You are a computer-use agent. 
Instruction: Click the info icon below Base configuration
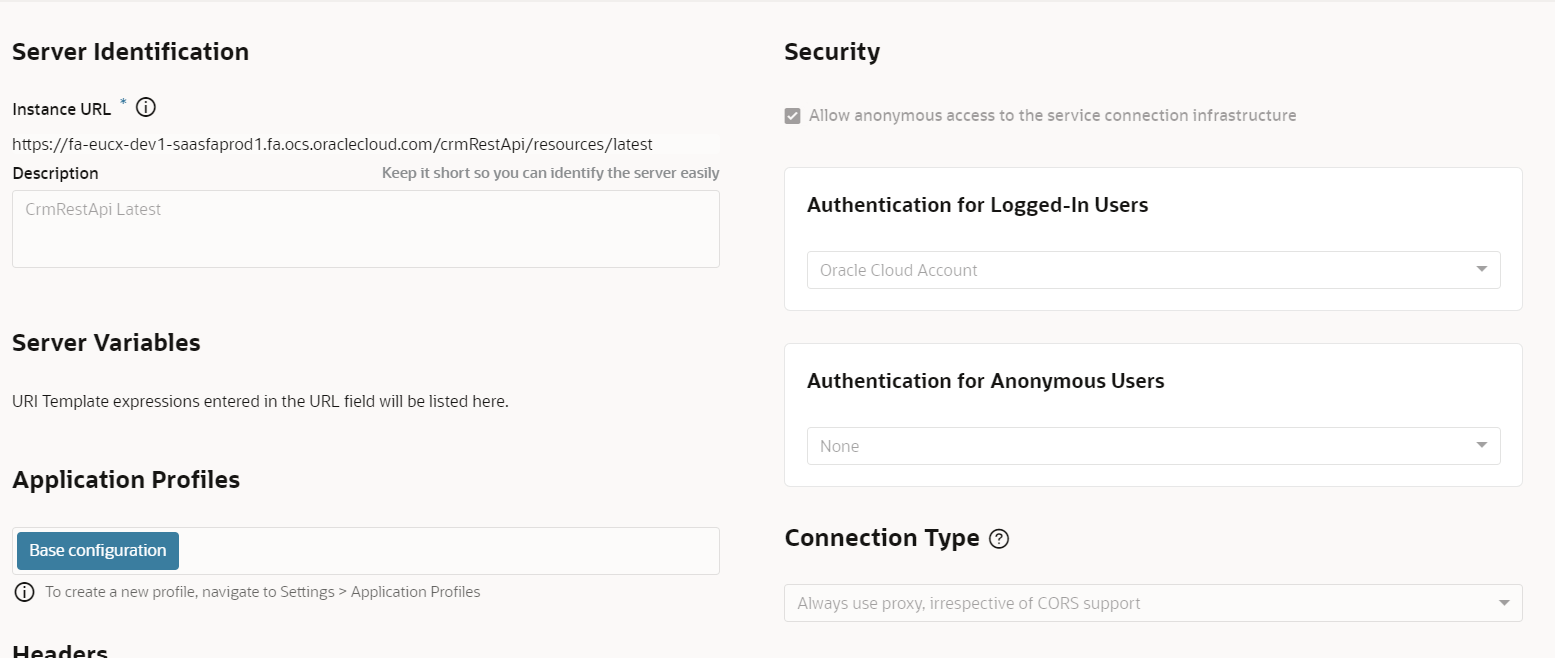coord(22,591)
